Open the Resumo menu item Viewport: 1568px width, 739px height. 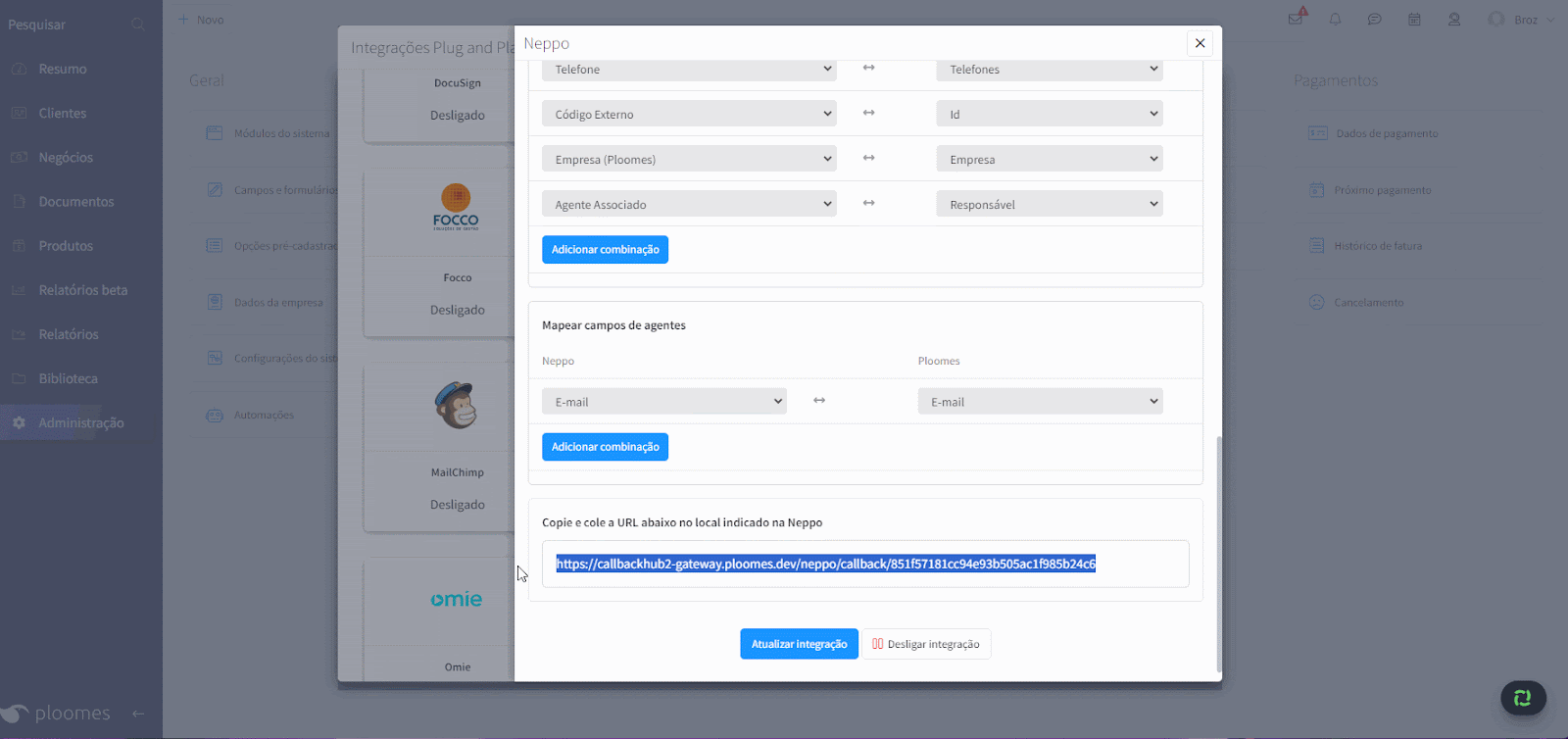coord(63,70)
